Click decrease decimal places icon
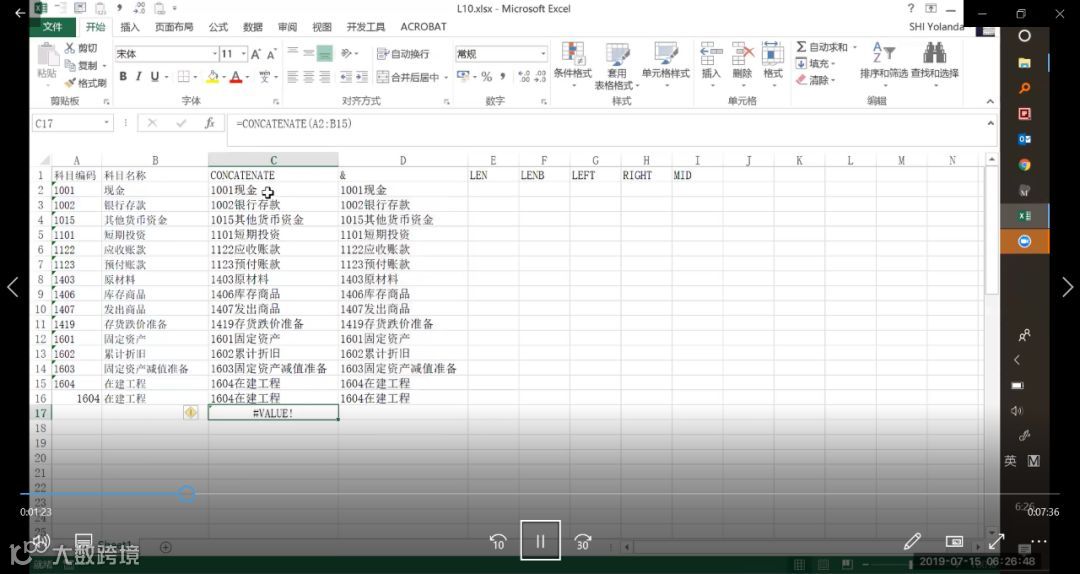 pos(541,76)
